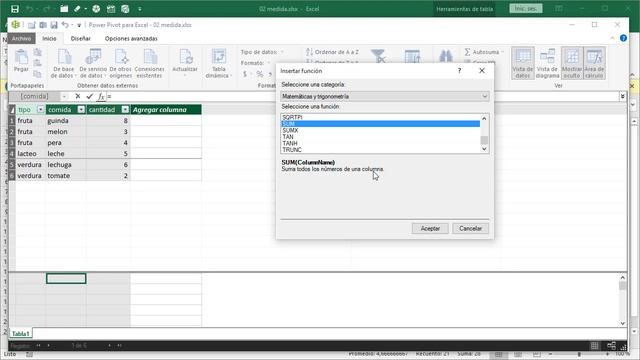Select SUMX in the function list
Screen dimensions: 640x360
pos(380,130)
